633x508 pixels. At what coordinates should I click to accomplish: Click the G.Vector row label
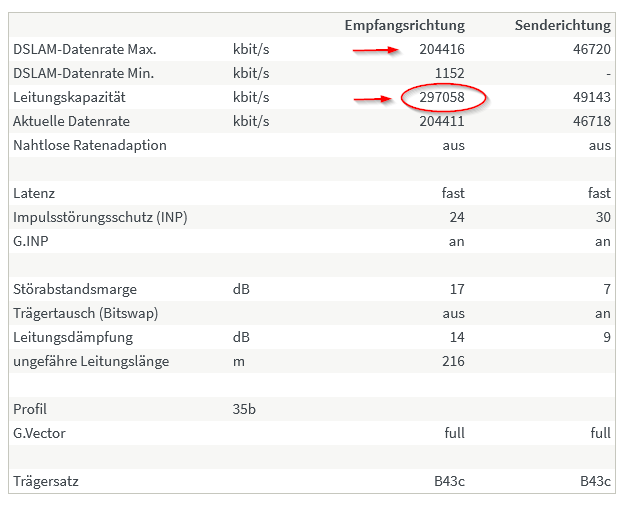(40, 433)
